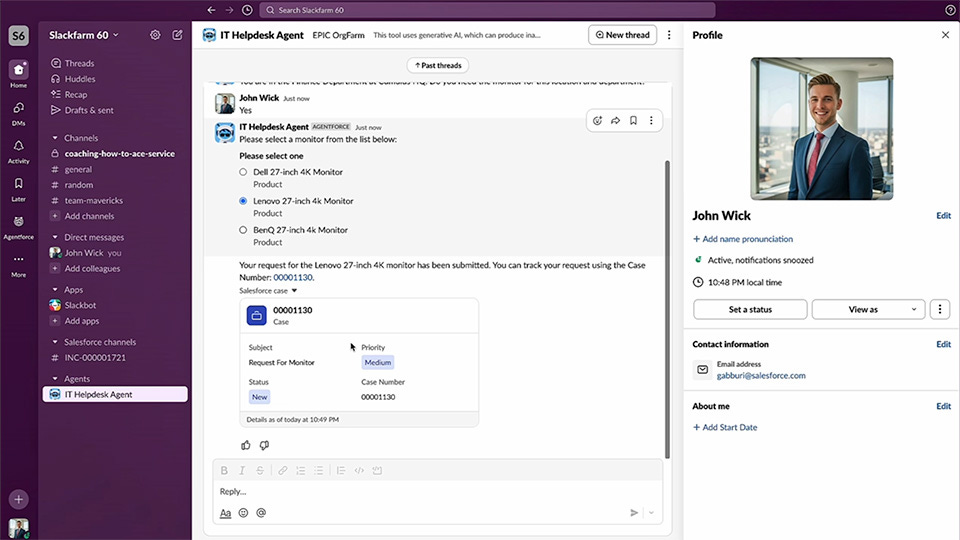The image size is (960, 540).
Task: Open the help icon in the top right
Action: pyautogui.click(x=950, y=10)
